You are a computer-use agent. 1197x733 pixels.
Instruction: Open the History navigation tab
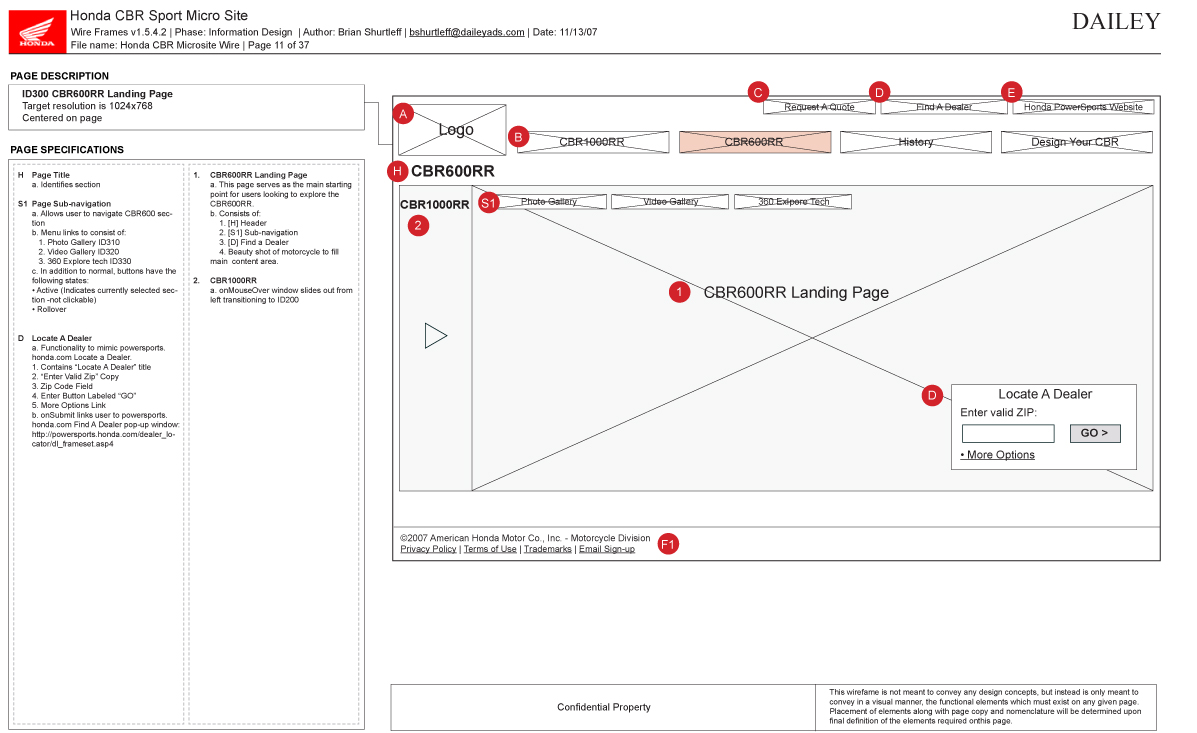point(915,142)
